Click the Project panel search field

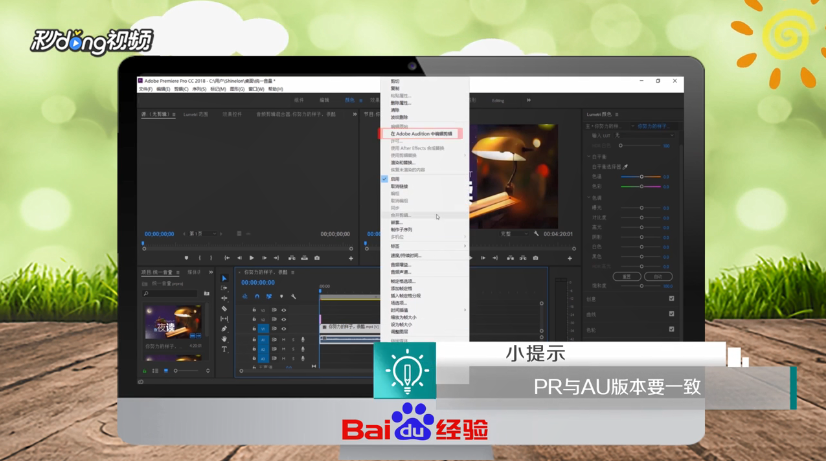point(170,293)
